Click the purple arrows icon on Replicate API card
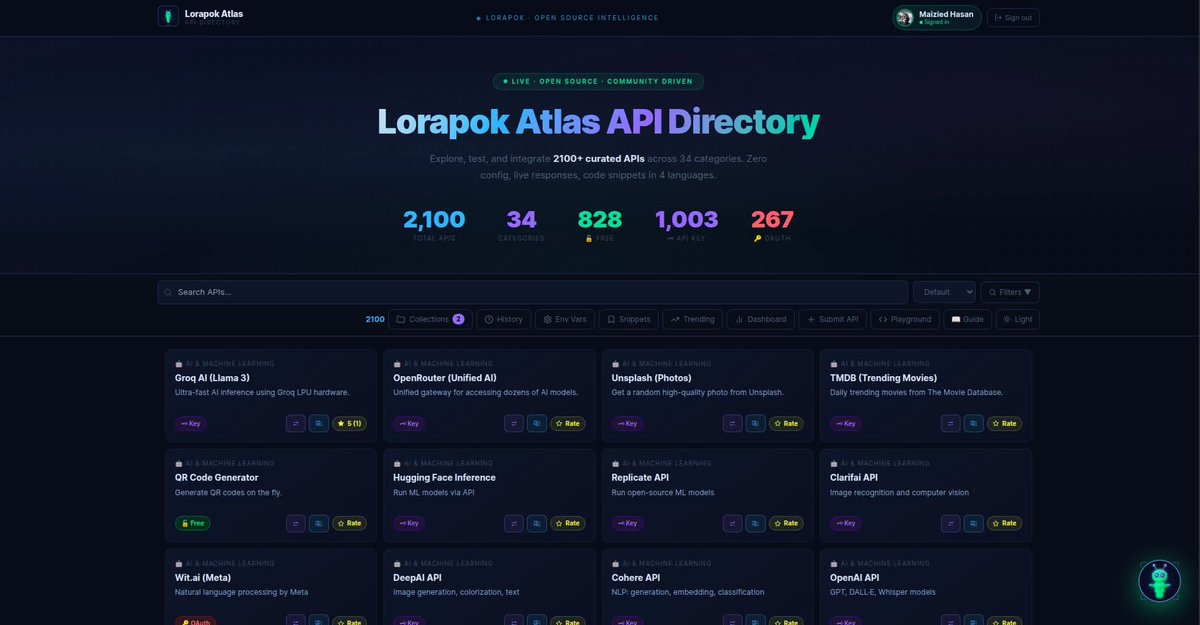 pyautogui.click(x=732, y=523)
